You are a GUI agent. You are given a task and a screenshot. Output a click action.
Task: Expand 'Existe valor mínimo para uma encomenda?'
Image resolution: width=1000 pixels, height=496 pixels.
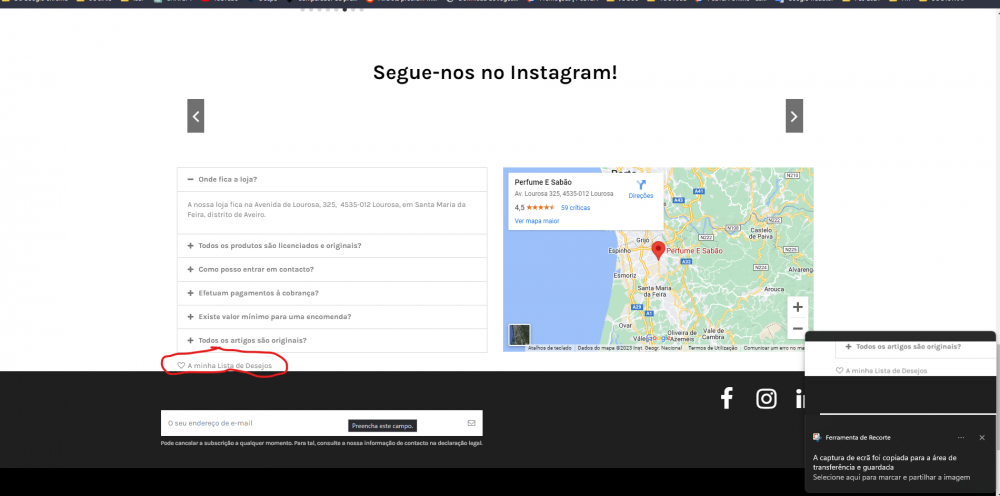(x=332, y=316)
